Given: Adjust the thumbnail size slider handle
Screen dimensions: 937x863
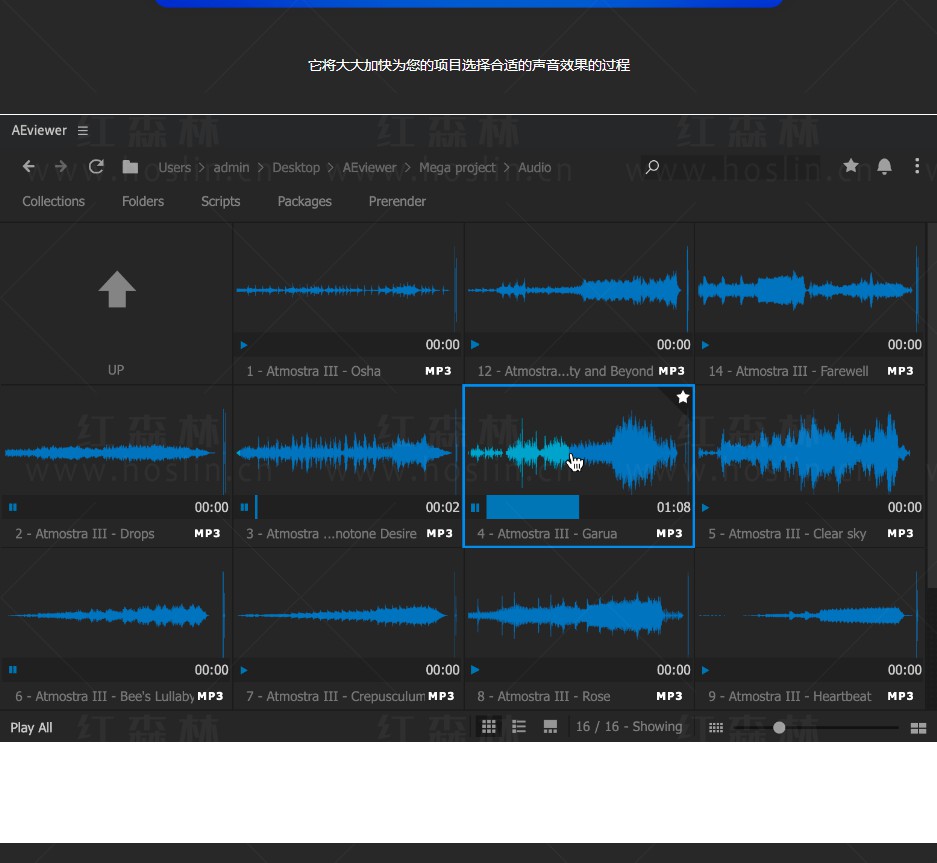Looking at the screenshot, I should pyautogui.click(x=779, y=727).
